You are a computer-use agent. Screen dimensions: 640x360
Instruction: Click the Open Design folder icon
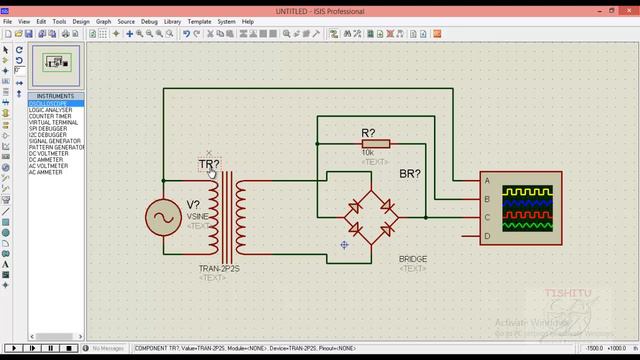pyautogui.click(x=18, y=34)
